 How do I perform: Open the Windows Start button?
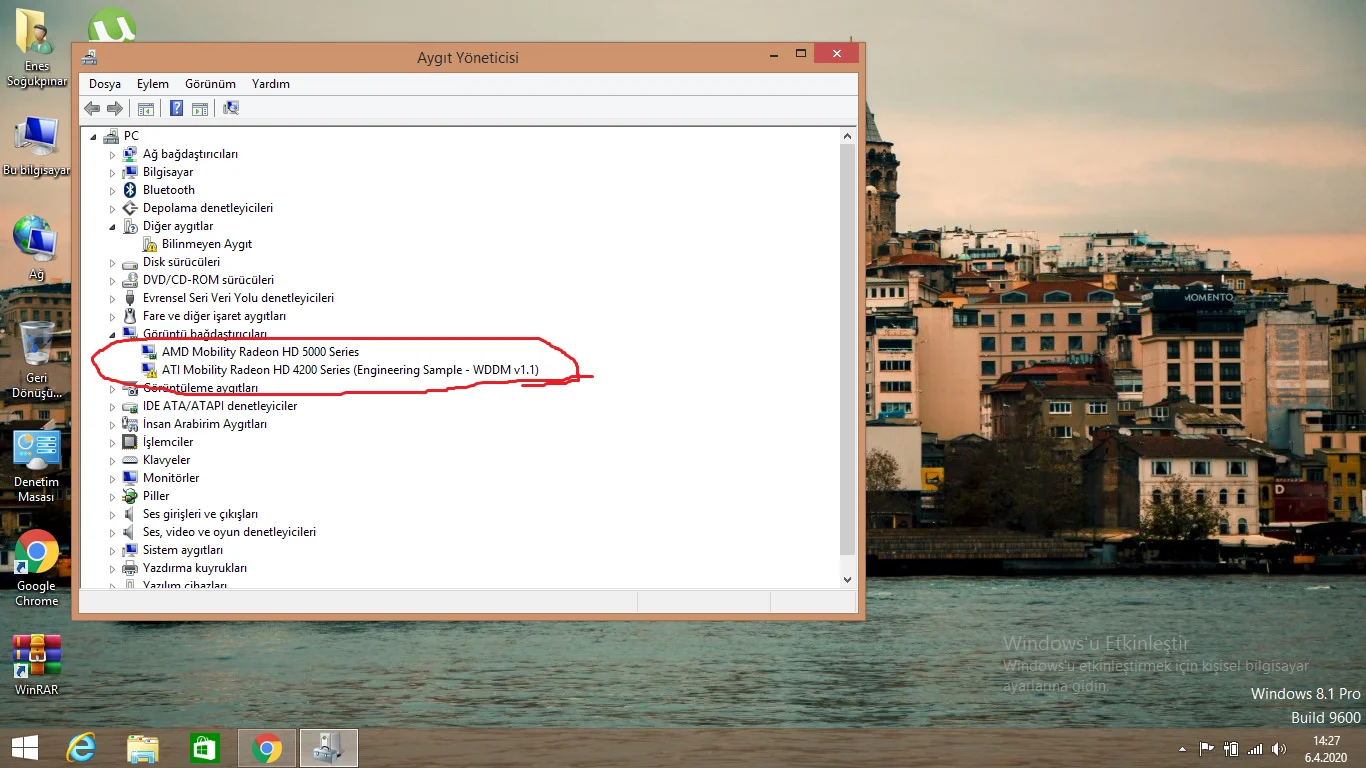pyautogui.click(x=24, y=748)
